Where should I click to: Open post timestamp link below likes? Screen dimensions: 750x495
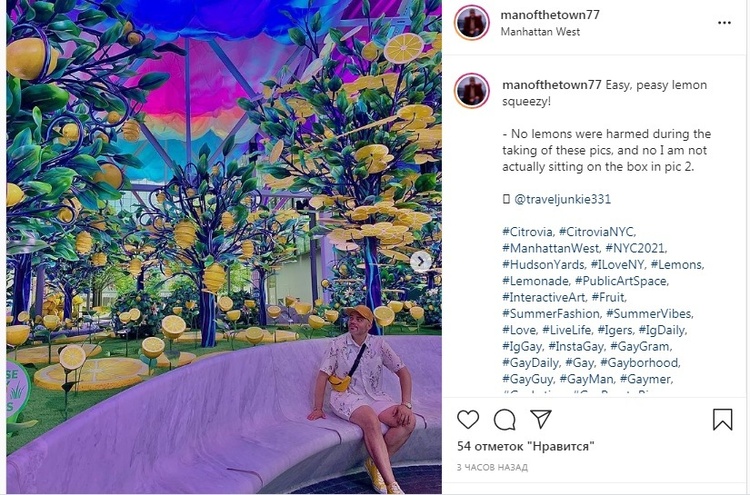click(x=492, y=467)
